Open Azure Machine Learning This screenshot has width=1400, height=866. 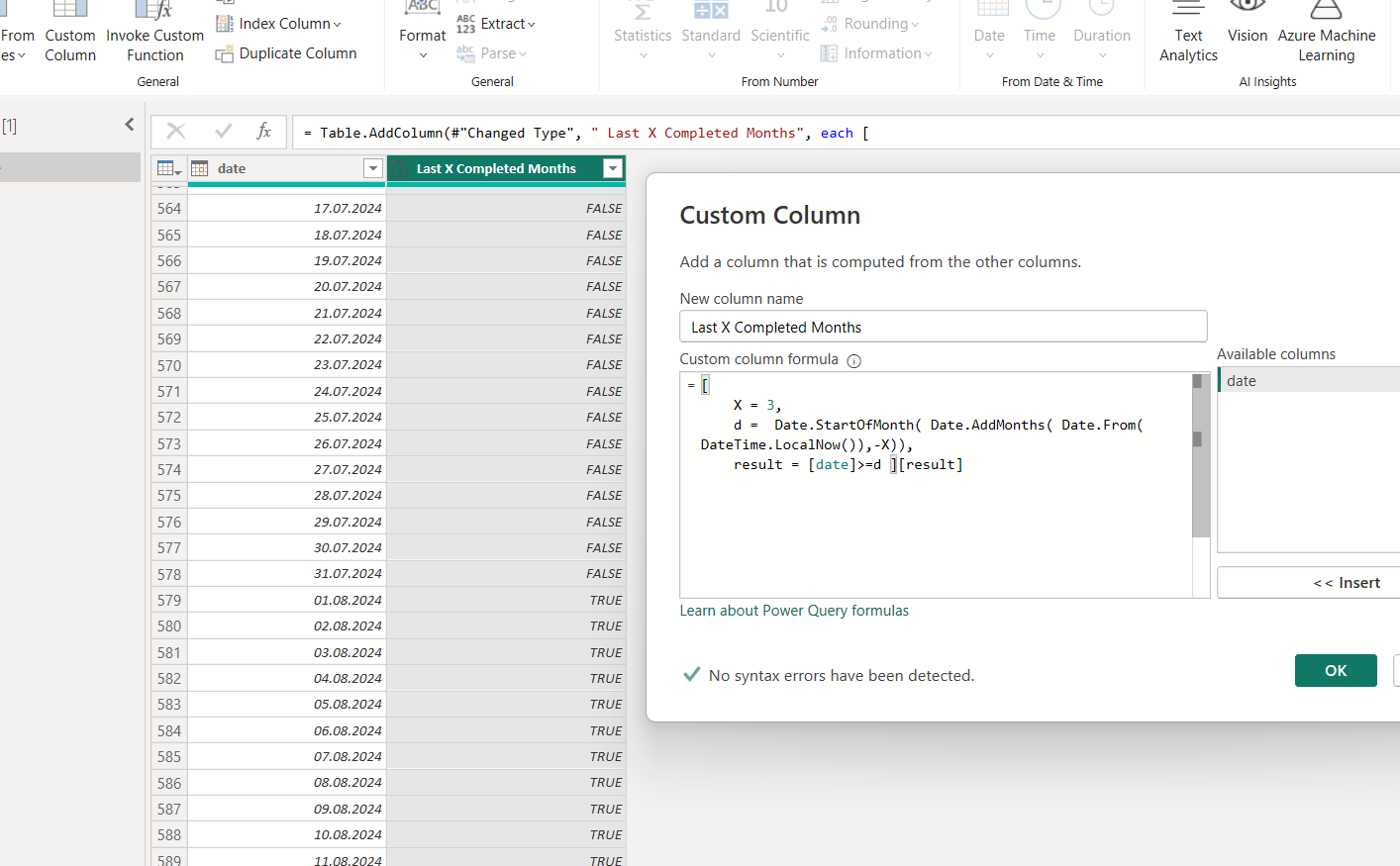[1327, 32]
